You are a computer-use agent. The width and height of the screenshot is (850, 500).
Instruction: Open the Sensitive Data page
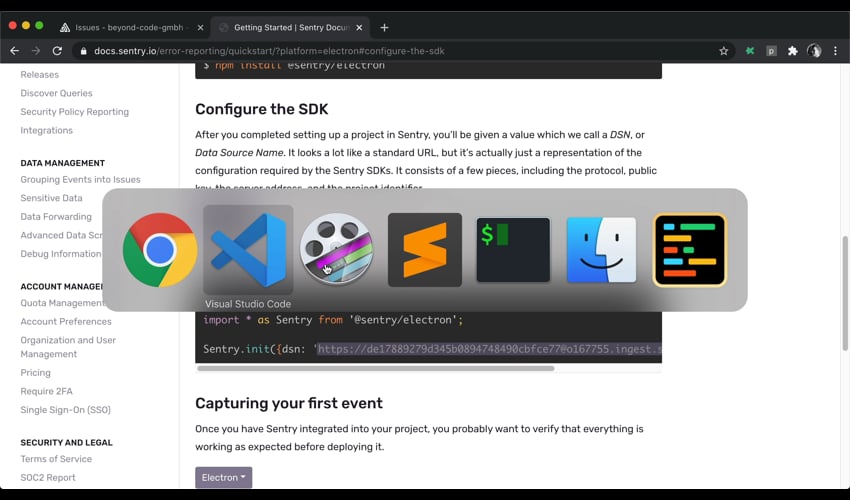51,198
